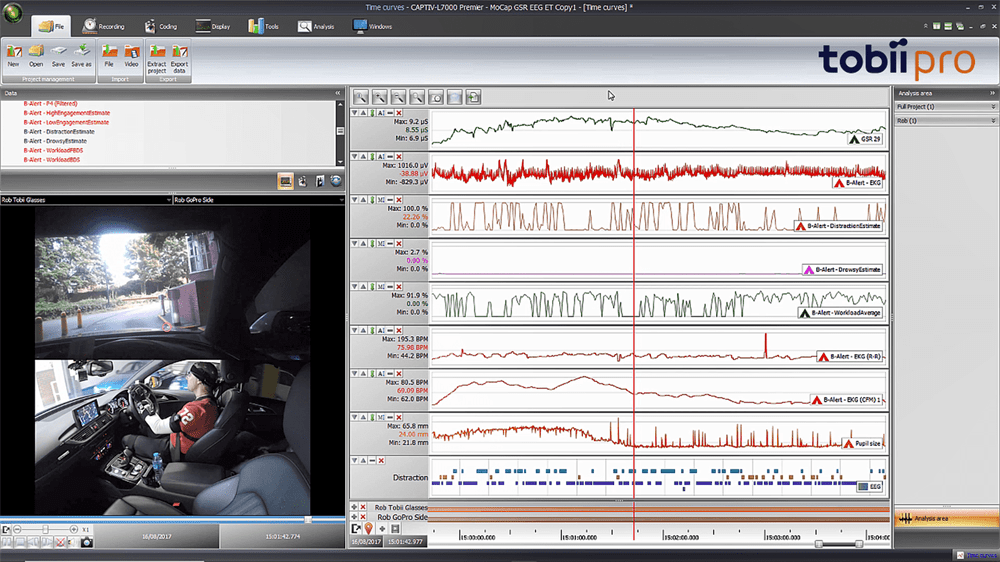
Task: Take a snapshot with the video camera icon
Action: click(88, 541)
